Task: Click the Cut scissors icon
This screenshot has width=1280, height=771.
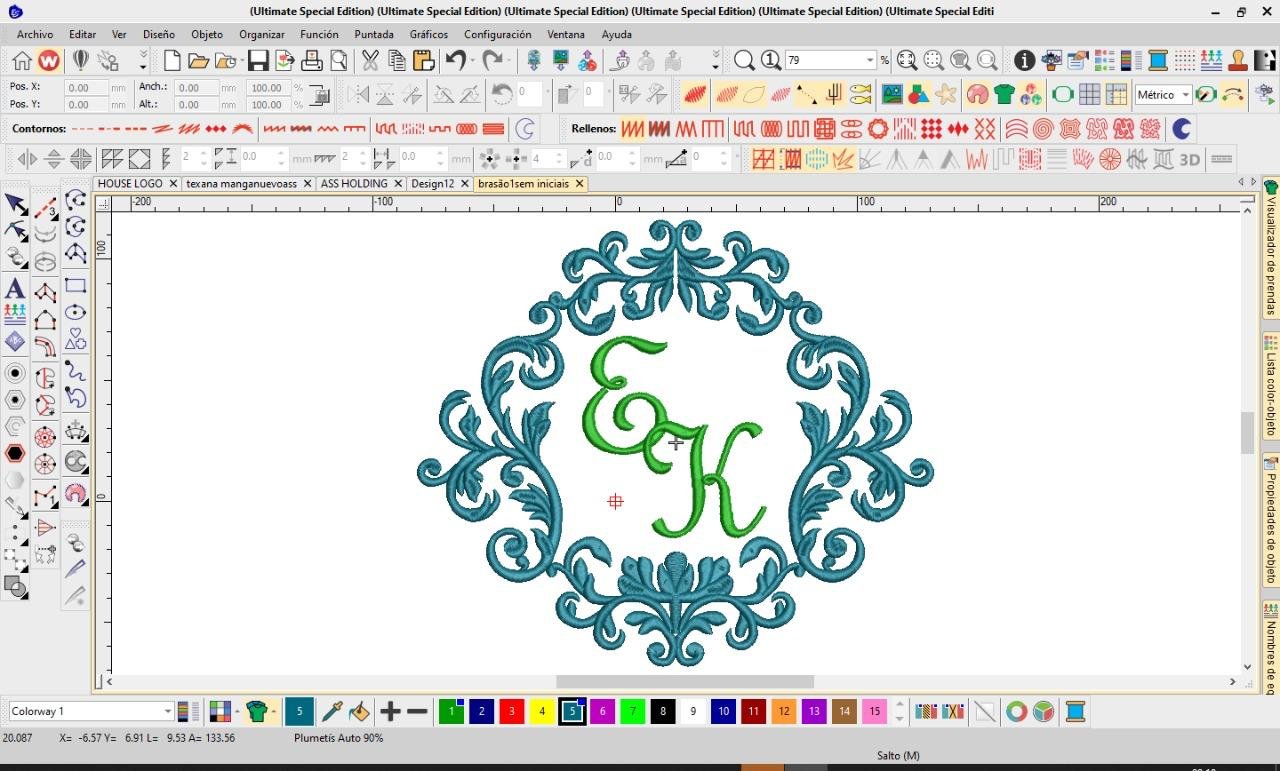Action: 370,61
